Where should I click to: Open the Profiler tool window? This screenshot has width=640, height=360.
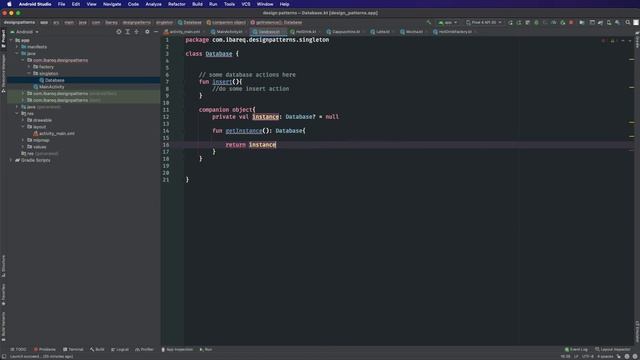[x=144, y=349]
